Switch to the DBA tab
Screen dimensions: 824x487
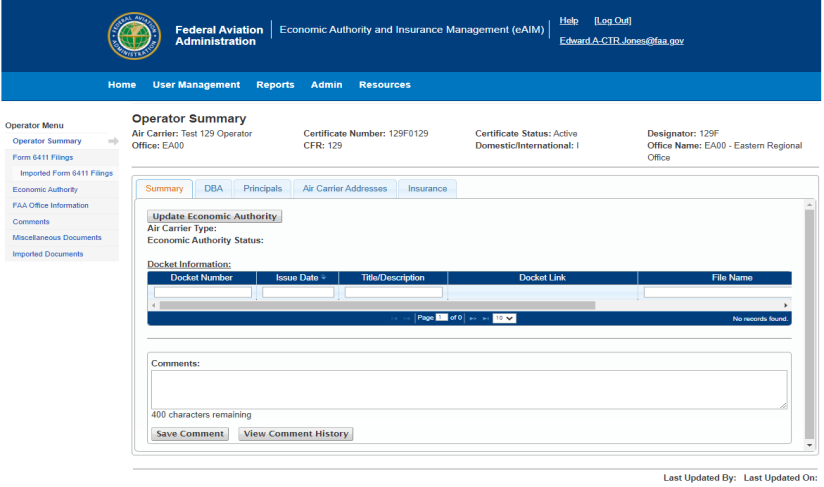click(213, 189)
